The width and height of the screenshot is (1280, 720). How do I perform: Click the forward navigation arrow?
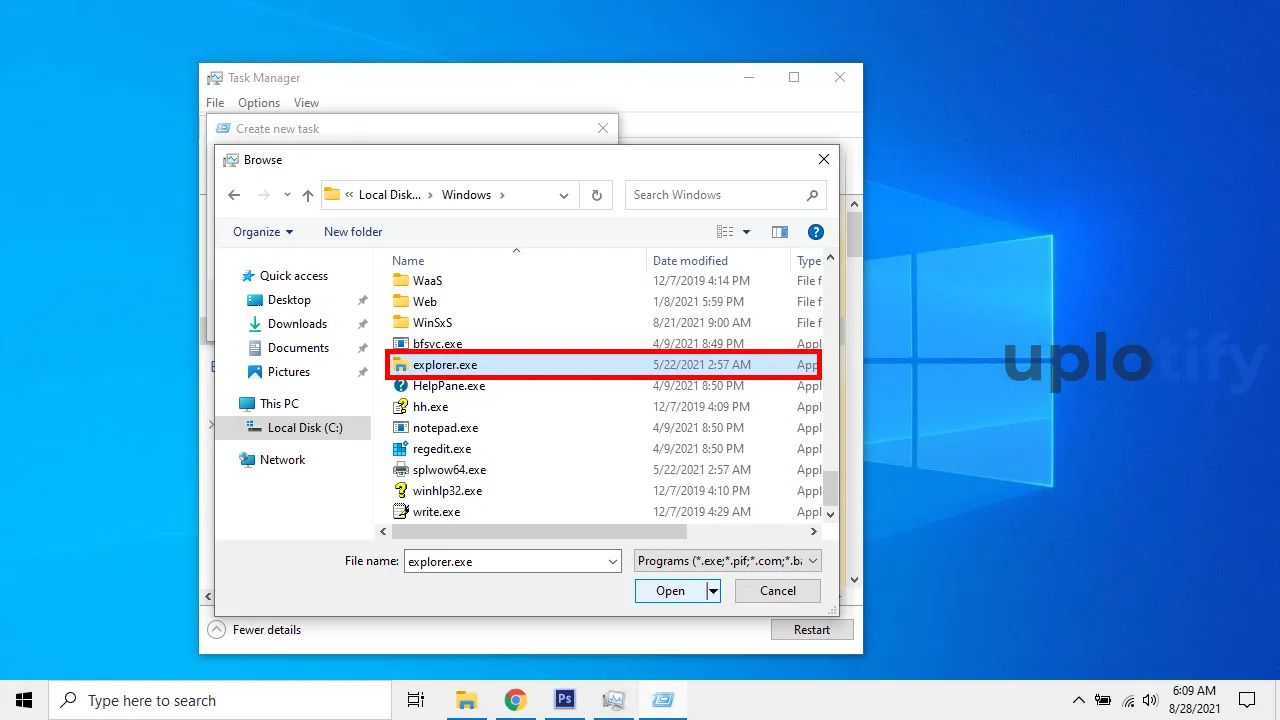[x=263, y=195]
